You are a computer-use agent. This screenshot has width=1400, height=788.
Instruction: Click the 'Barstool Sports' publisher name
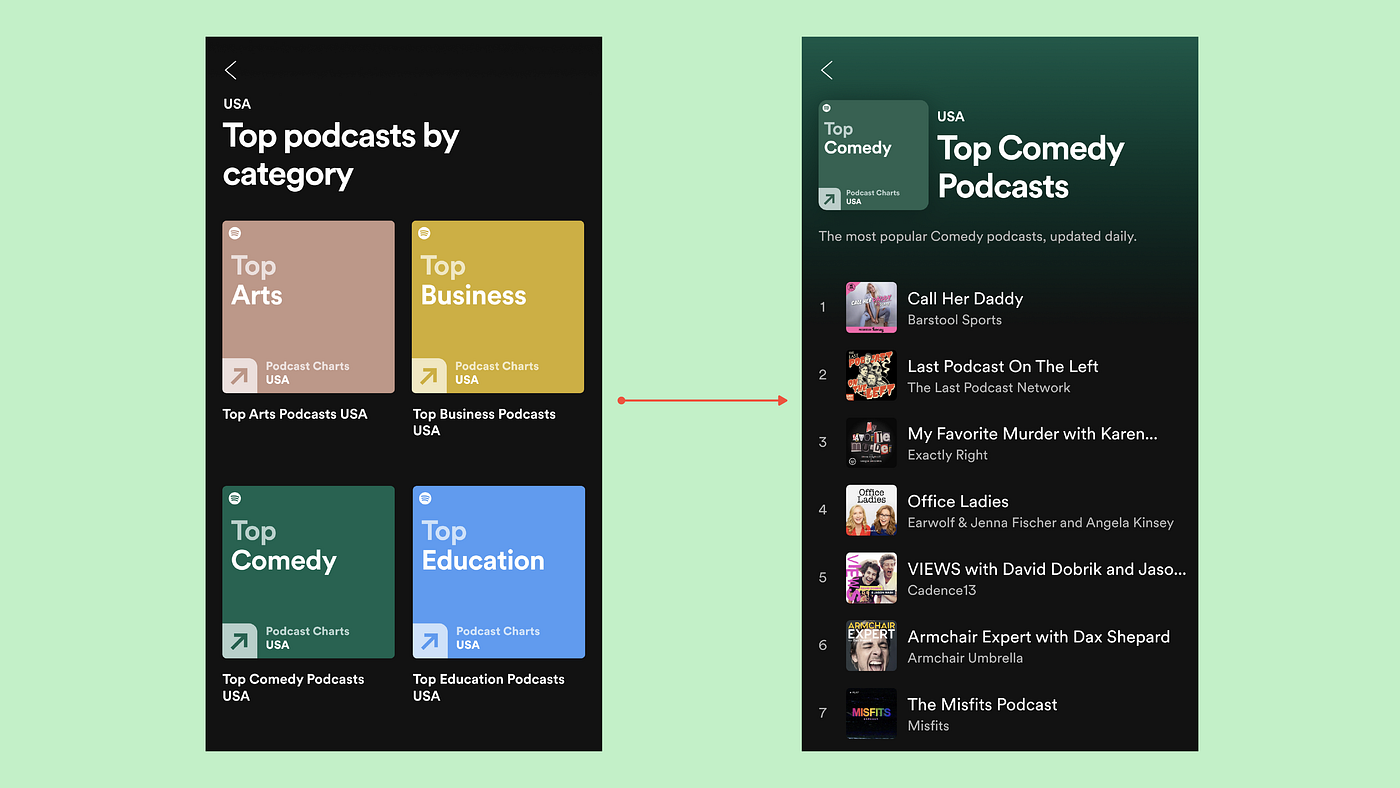[954, 320]
